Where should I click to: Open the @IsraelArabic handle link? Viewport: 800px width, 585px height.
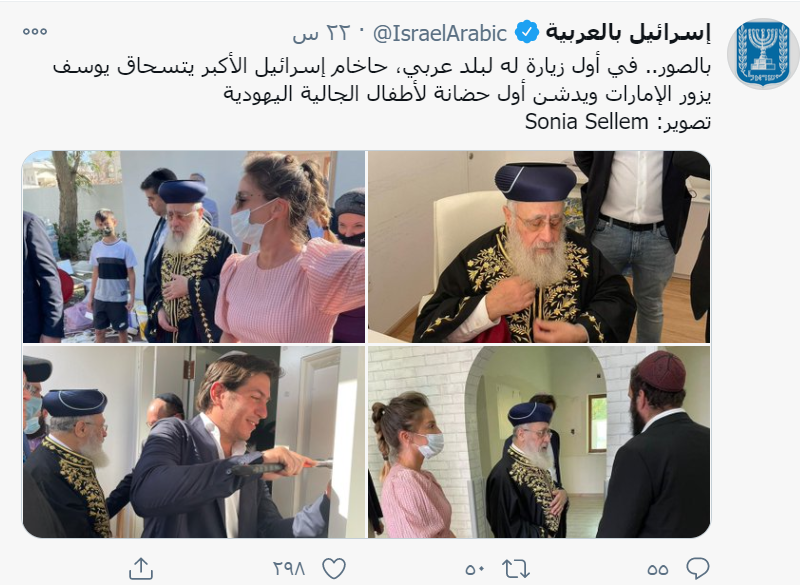(x=440, y=33)
